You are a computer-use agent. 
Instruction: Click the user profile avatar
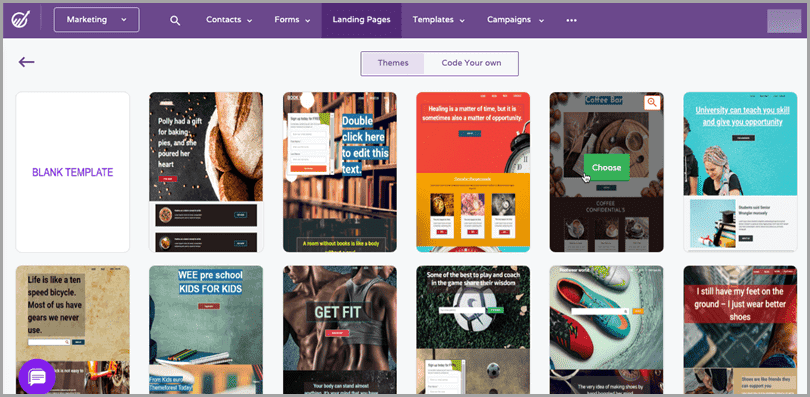point(784,21)
